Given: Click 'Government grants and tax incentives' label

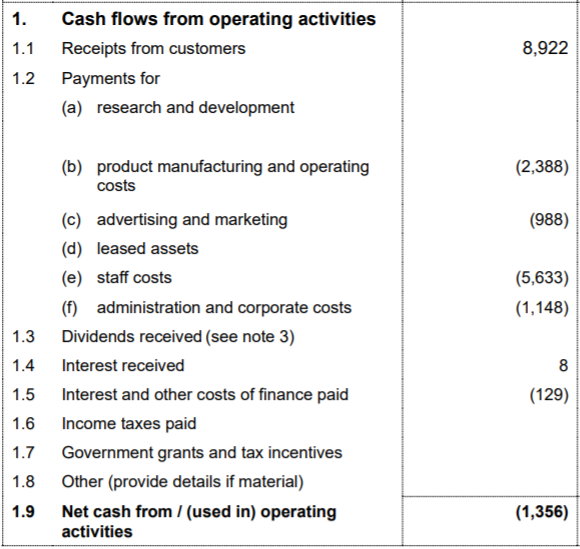Looking at the screenshot, I should [202, 453].
